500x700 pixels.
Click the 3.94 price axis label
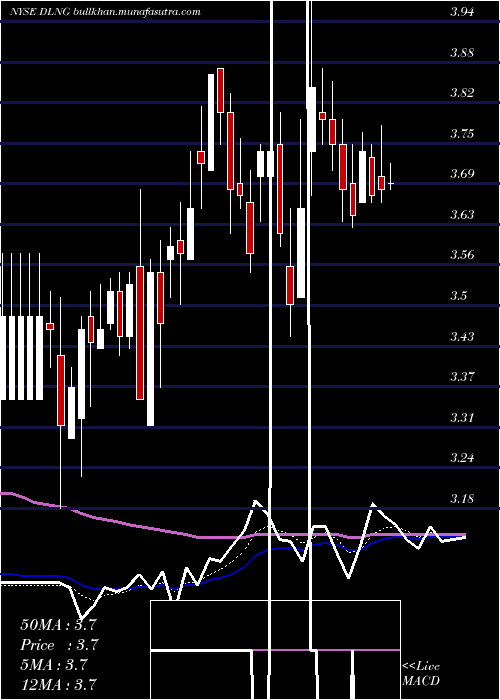point(462,12)
